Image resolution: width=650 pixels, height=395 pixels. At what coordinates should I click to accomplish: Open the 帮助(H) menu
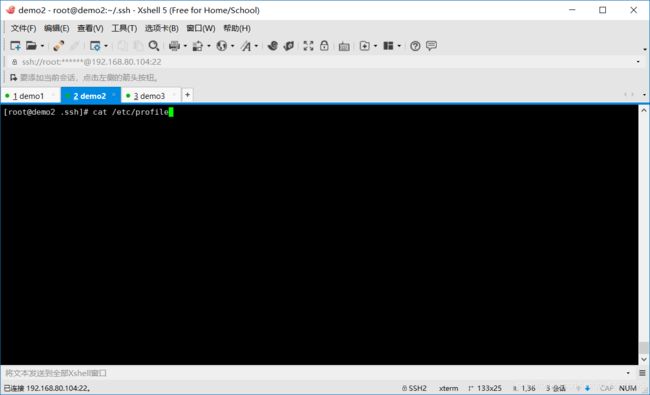237,28
